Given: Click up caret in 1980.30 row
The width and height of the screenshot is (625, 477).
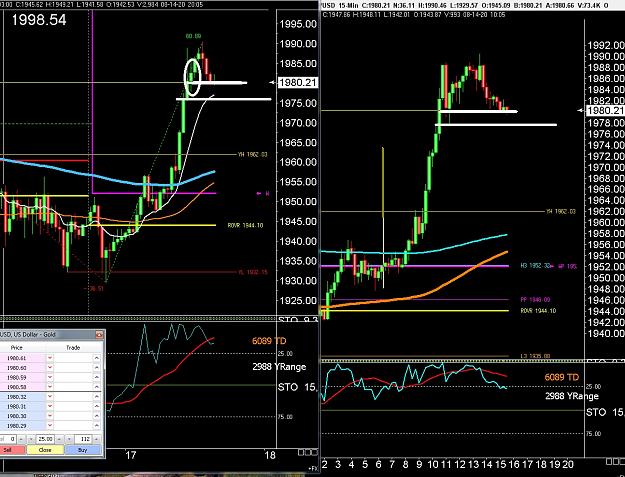Looking at the screenshot, I should [96, 415].
